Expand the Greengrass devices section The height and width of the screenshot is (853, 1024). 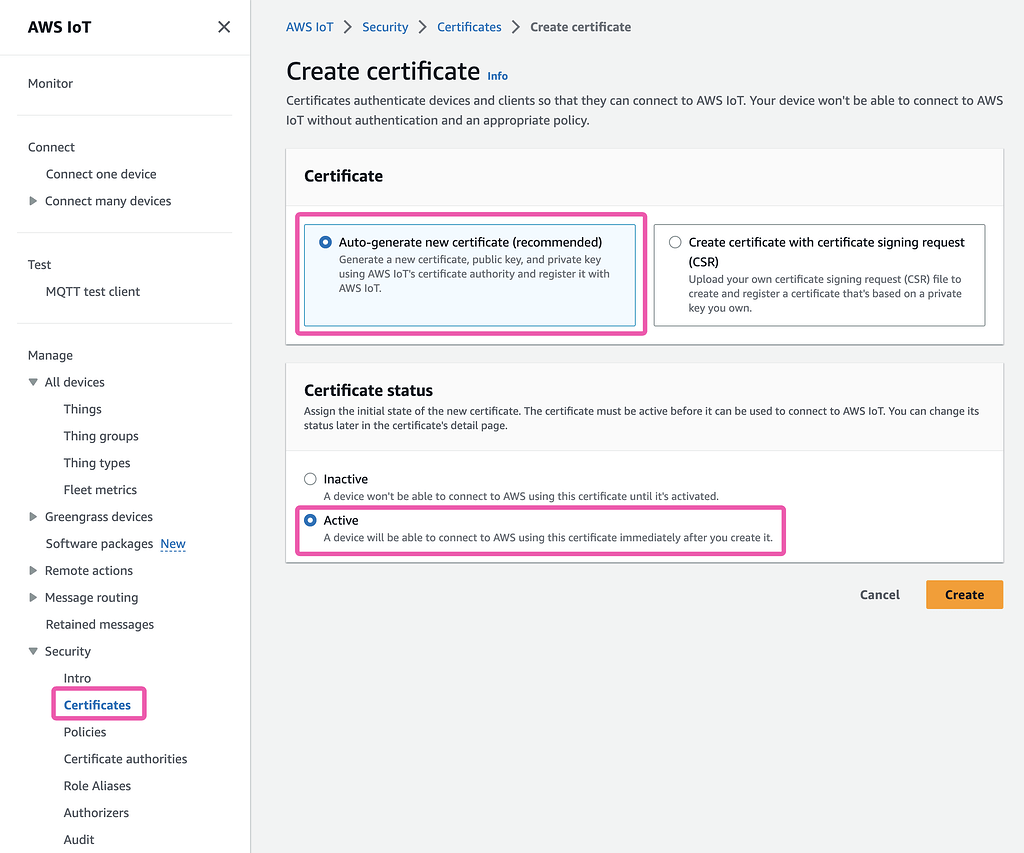pos(33,517)
